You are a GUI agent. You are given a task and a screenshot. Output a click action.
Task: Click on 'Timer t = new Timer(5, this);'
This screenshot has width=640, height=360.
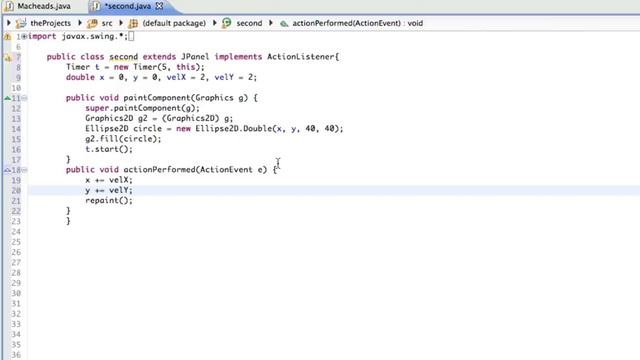tap(135, 67)
